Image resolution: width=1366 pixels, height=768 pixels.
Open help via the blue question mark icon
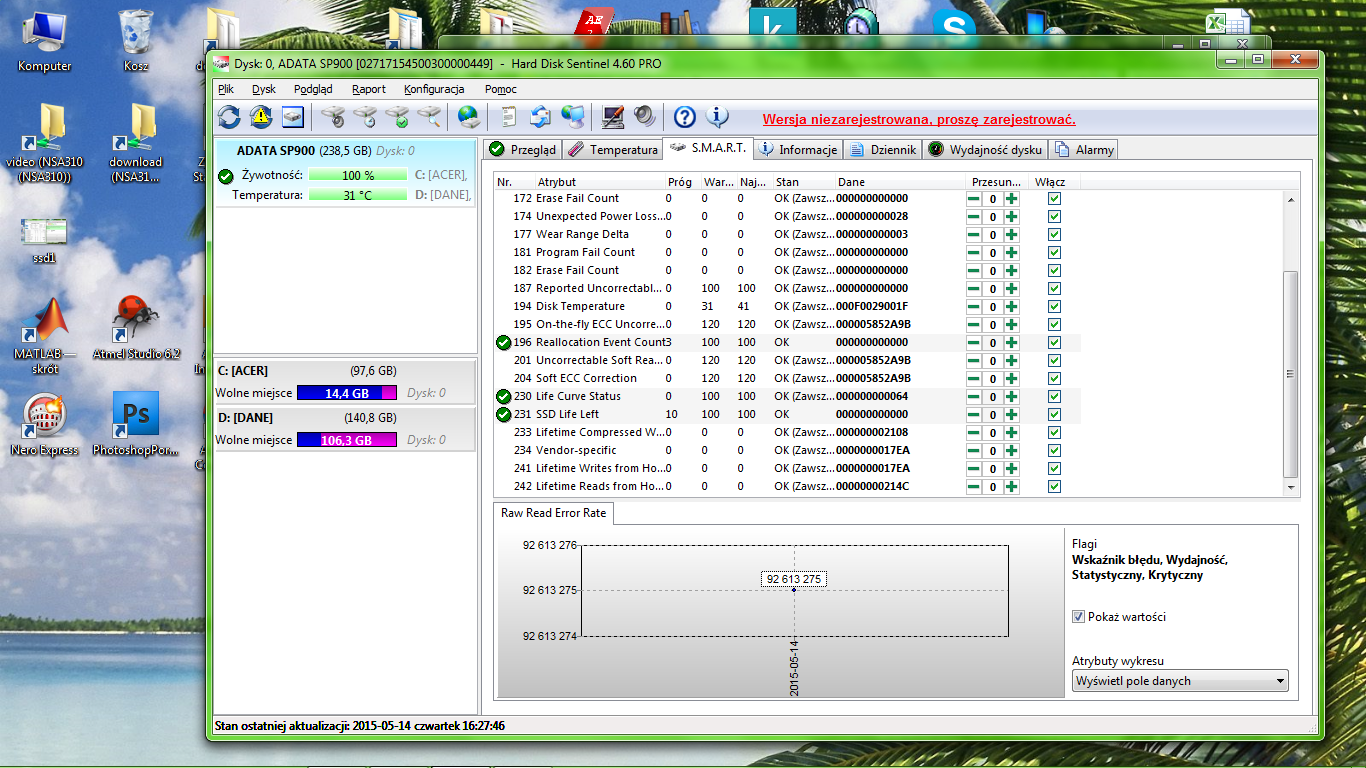(x=685, y=117)
